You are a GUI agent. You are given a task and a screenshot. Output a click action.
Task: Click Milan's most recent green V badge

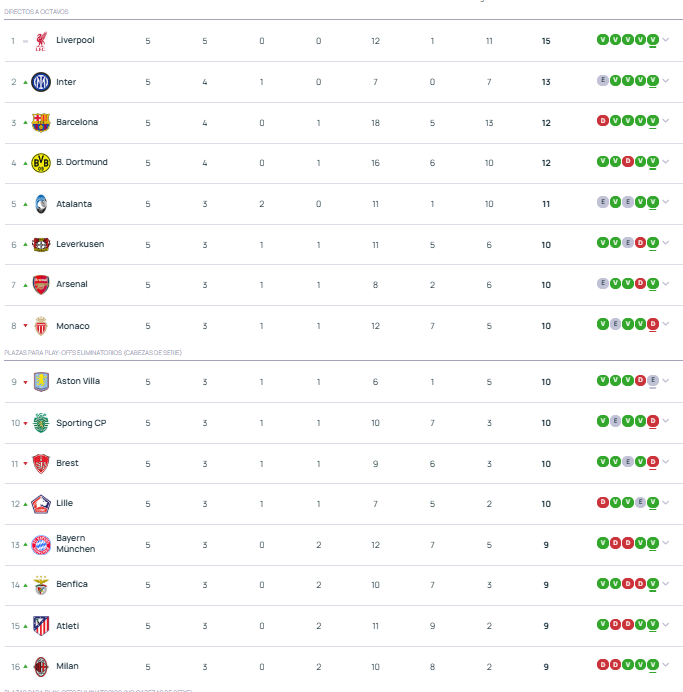653,665
